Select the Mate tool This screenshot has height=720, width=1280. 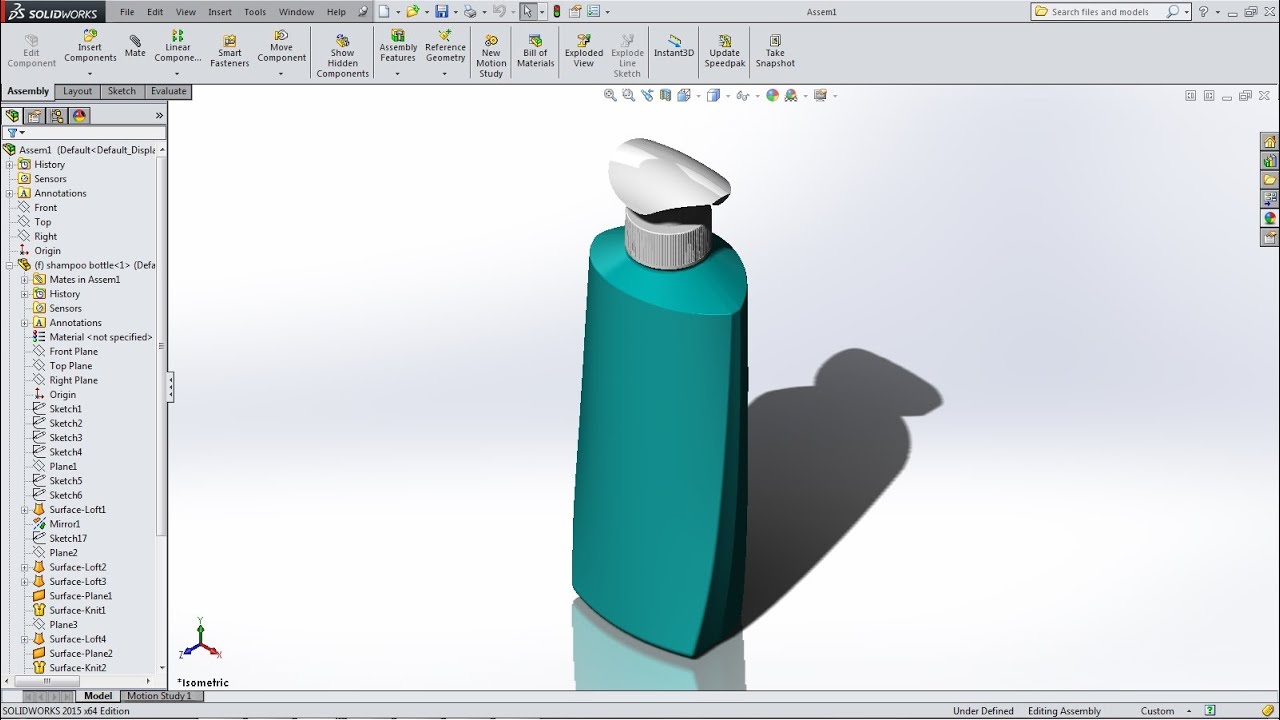[x=135, y=47]
